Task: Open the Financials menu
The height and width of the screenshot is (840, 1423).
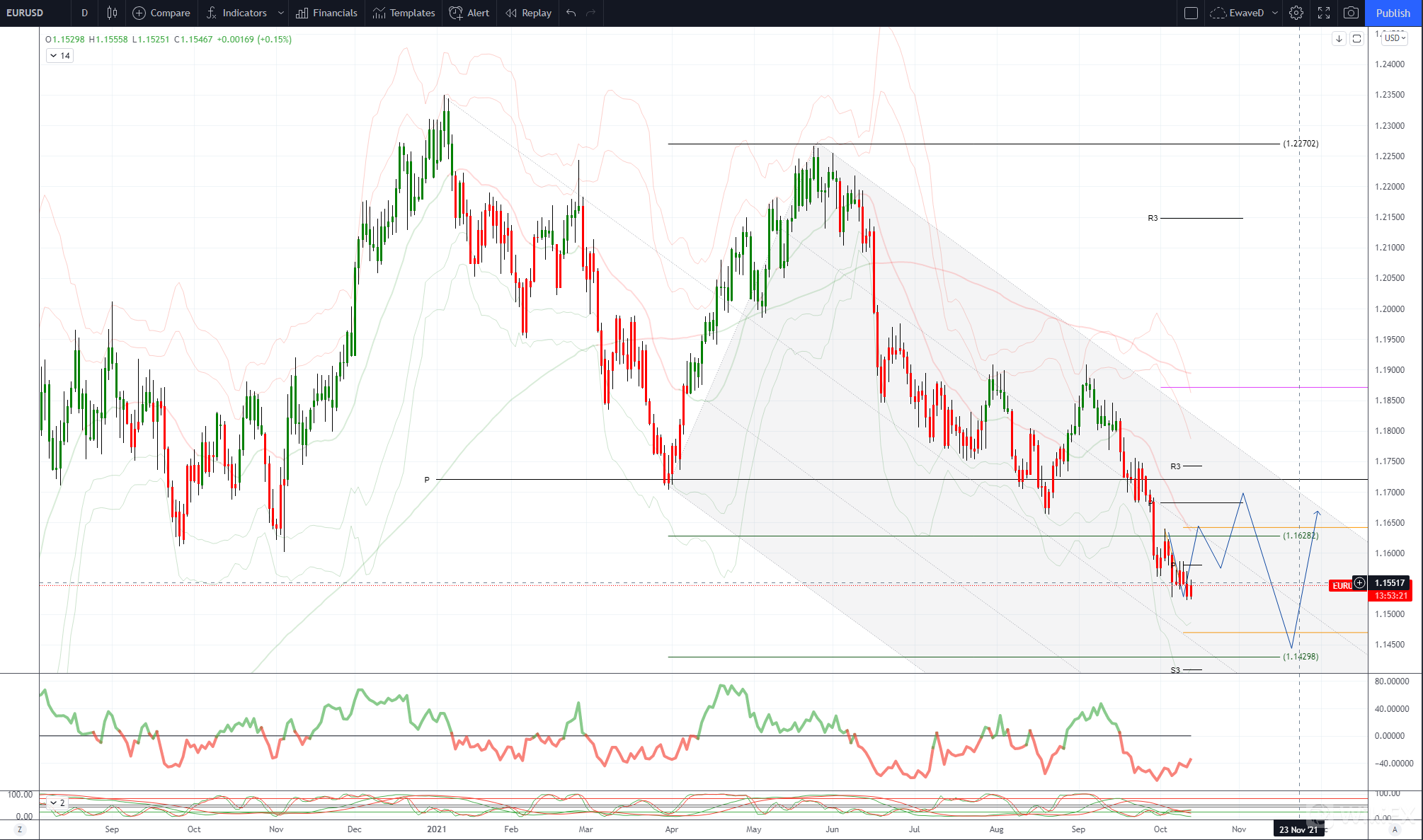Action: (326, 13)
